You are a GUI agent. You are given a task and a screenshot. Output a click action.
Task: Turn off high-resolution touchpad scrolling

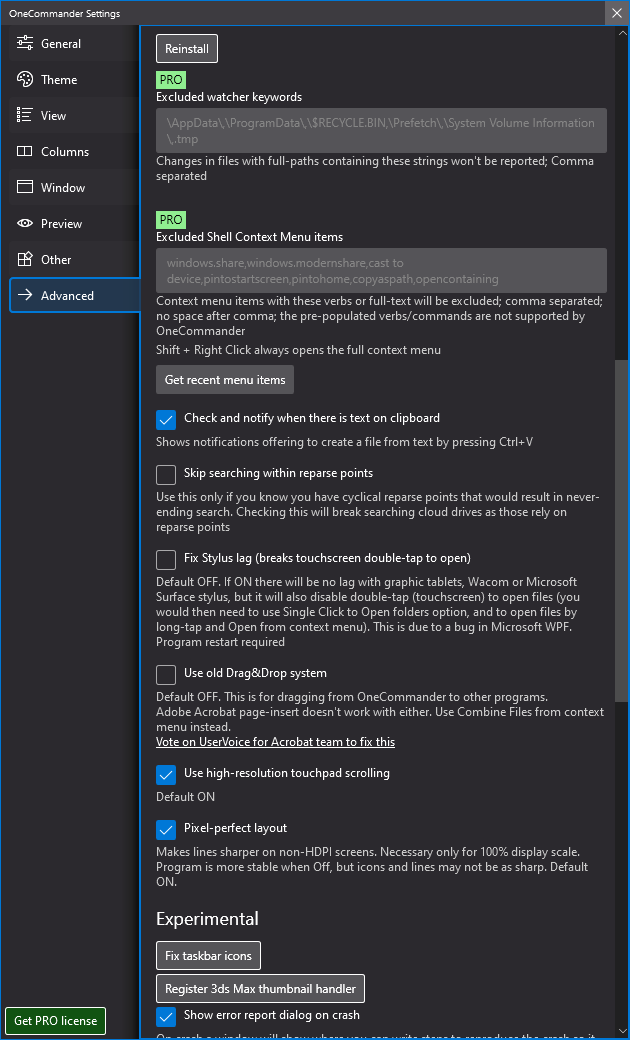pos(166,774)
